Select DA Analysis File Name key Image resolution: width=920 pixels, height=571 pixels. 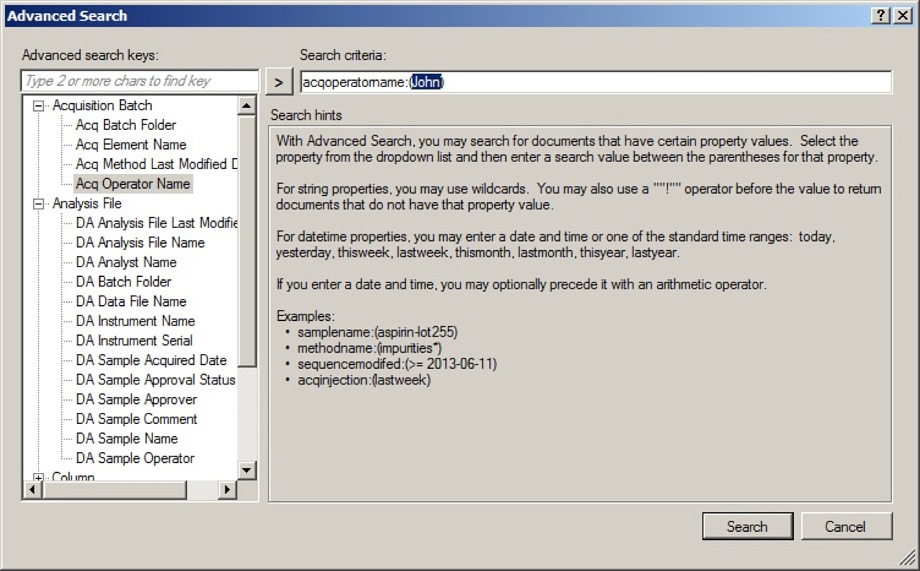(139, 243)
